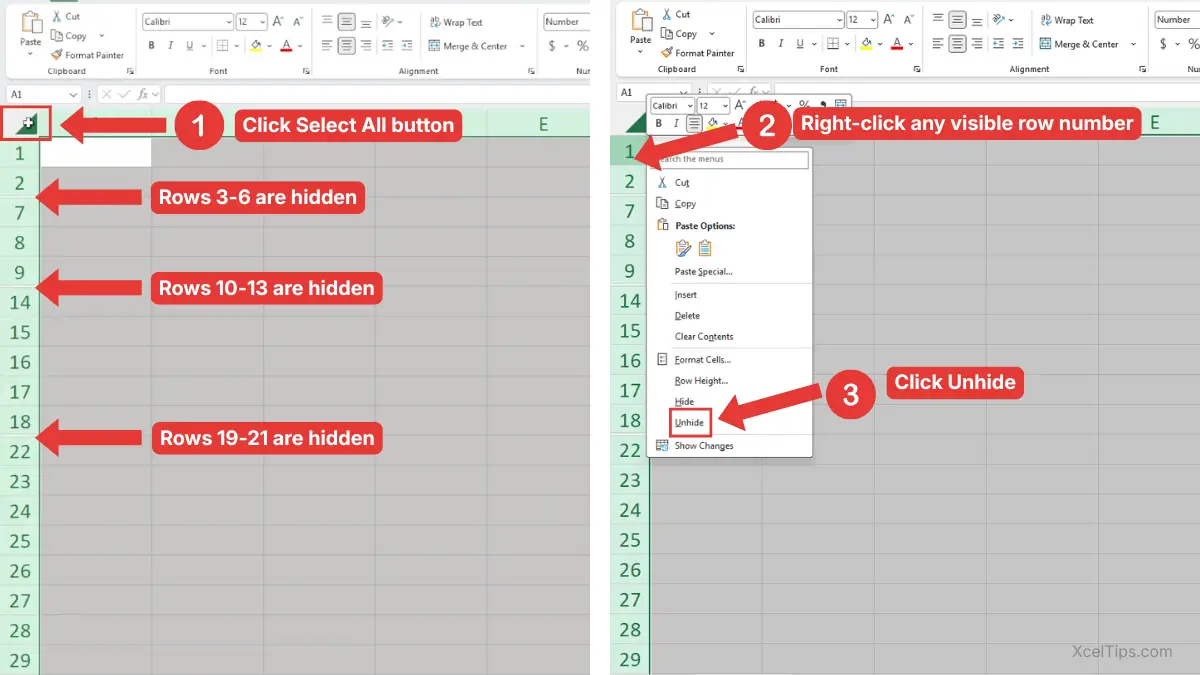Choose Row Height... in the context menu

point(701,381)
